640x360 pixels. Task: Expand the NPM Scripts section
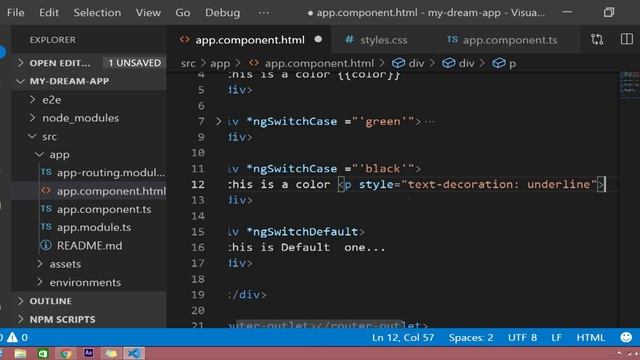pos(21,319)
